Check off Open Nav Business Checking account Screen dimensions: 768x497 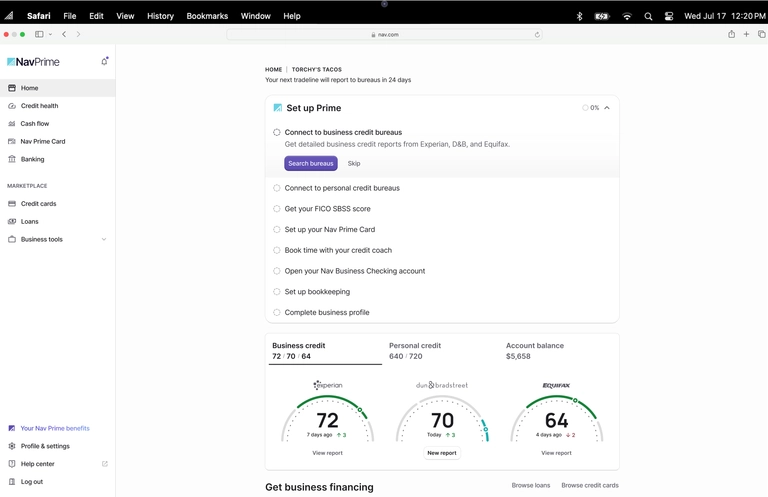click(x=277, y=271)
